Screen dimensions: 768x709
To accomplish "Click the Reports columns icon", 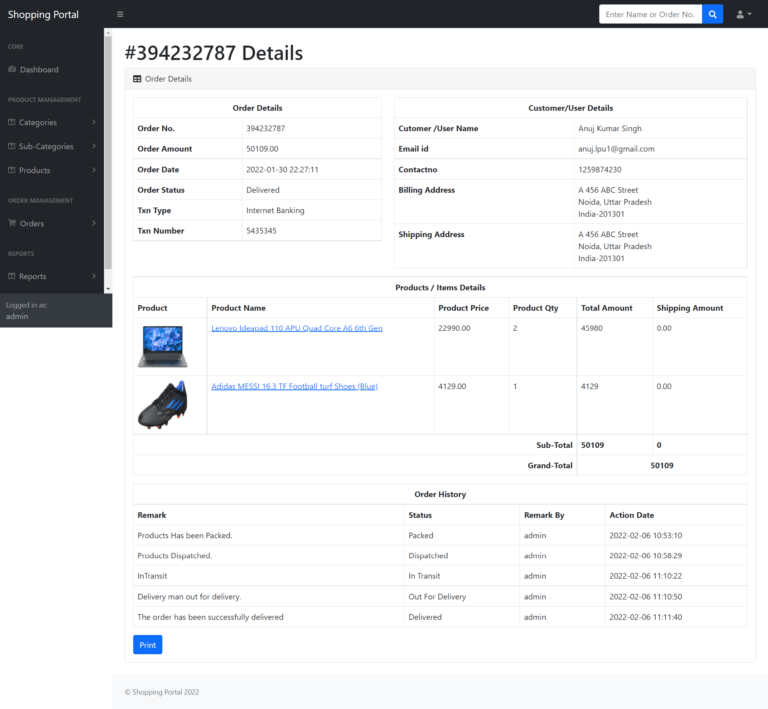I will [x=11, y=276].
